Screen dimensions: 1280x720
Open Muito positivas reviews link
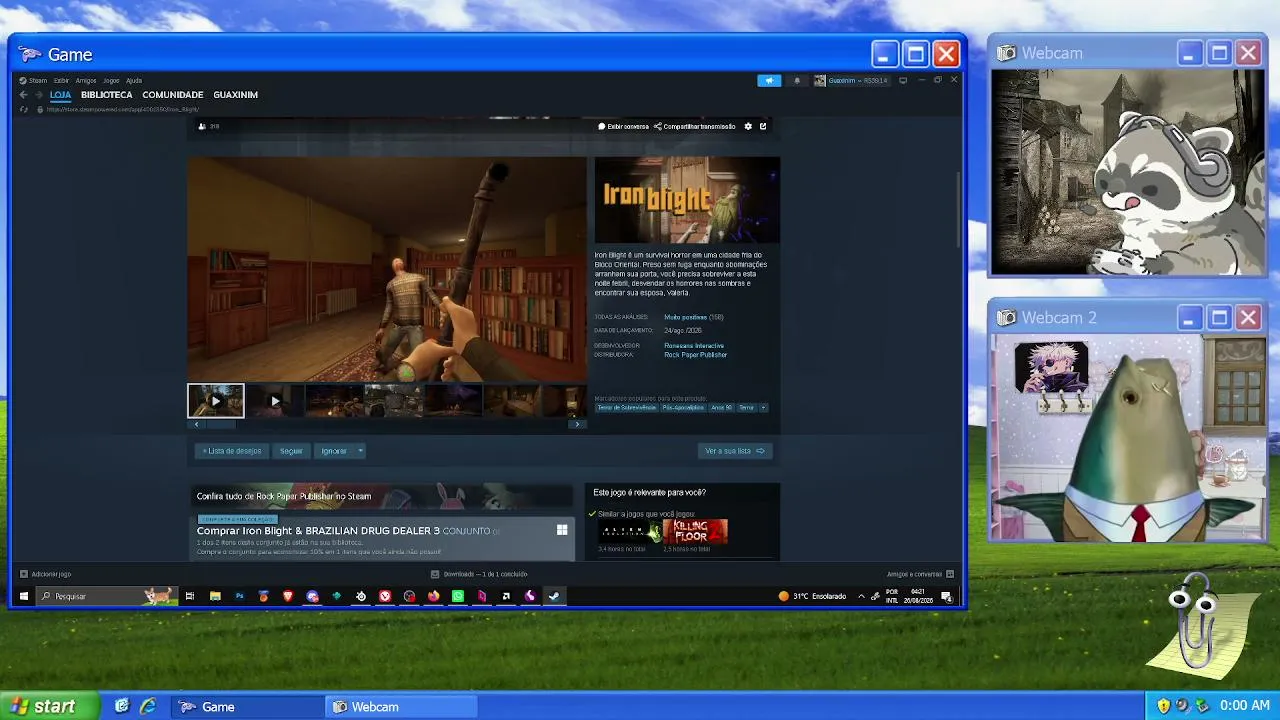coord(685,317)
